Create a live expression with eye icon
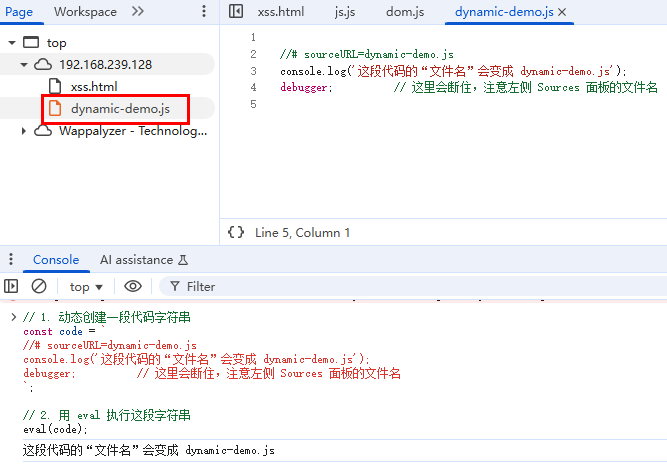Viewport: 667px width, 466px height. [x=133, y=286]
